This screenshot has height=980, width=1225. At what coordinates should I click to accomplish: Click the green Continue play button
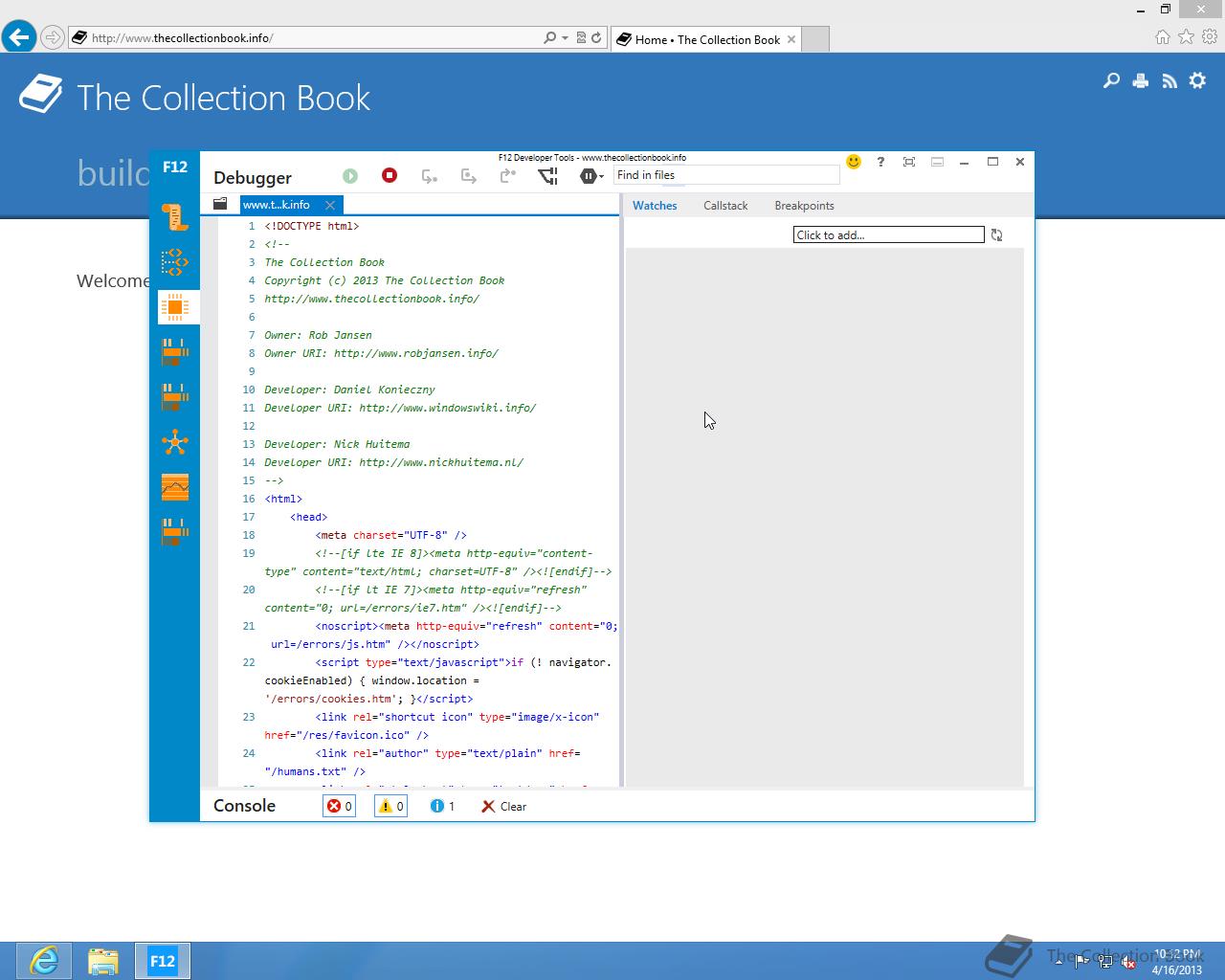pyautogui.click(x=350, y=176)
